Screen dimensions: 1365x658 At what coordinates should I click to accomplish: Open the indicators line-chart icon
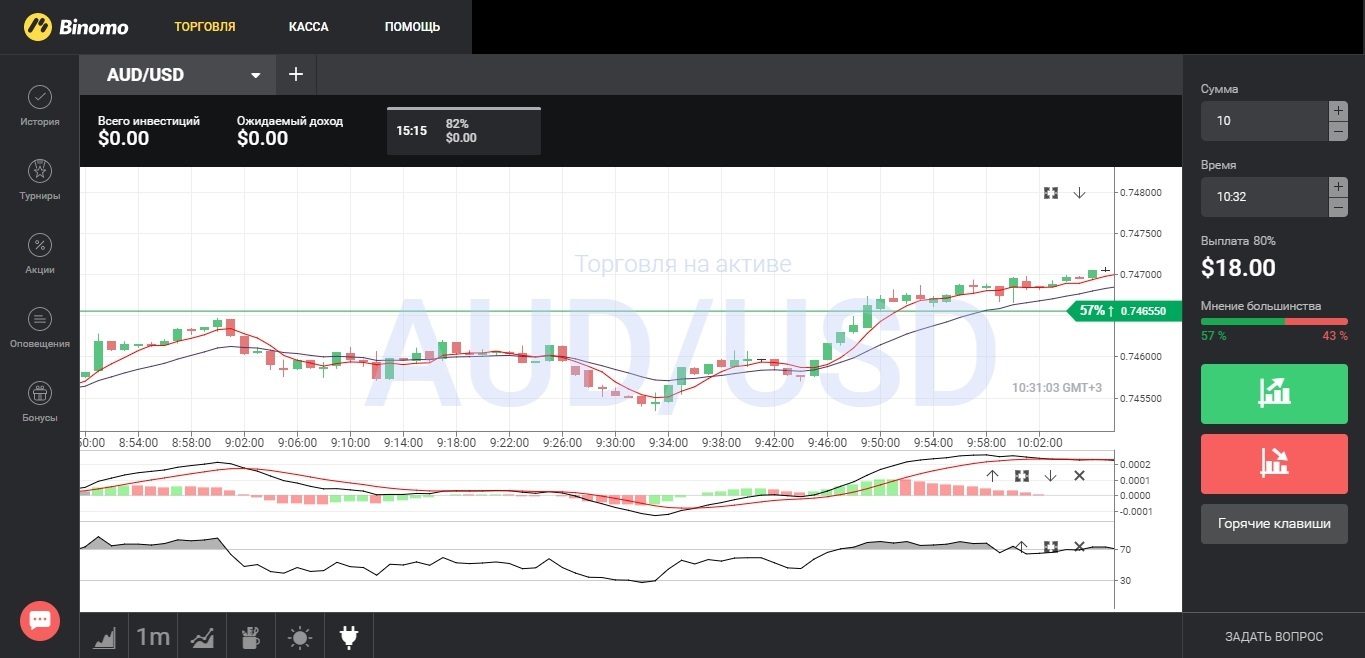pyautogui.click(x=202, y=636)
